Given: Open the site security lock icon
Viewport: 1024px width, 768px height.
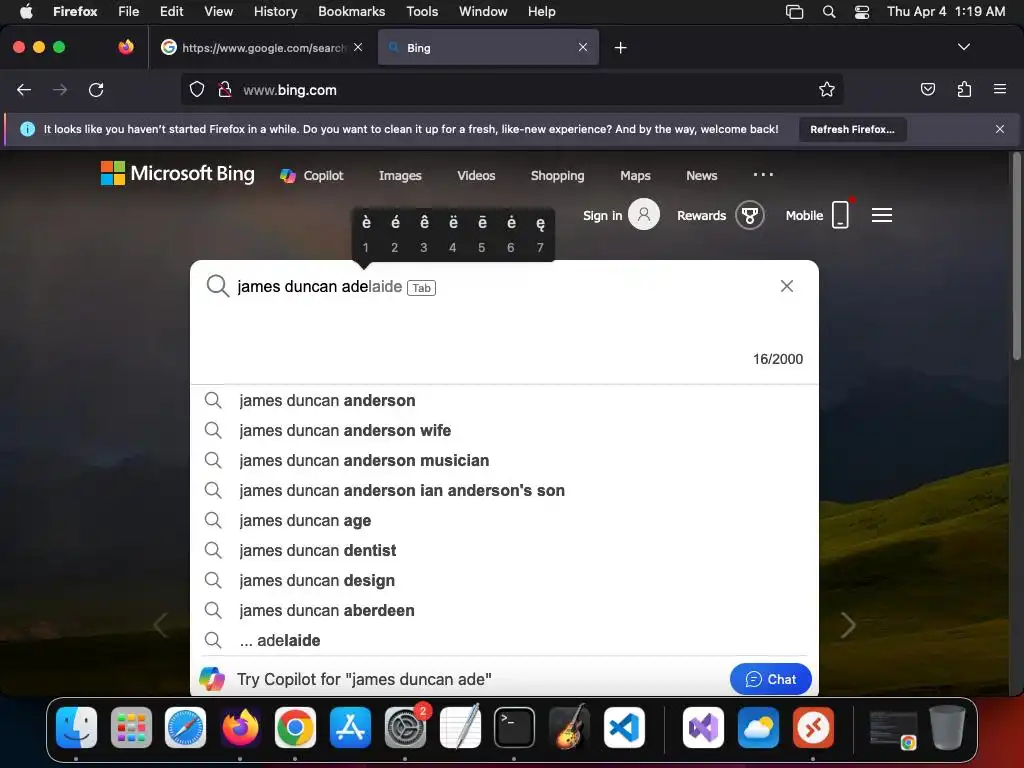Looking at the screenshot, I should 225,90.
